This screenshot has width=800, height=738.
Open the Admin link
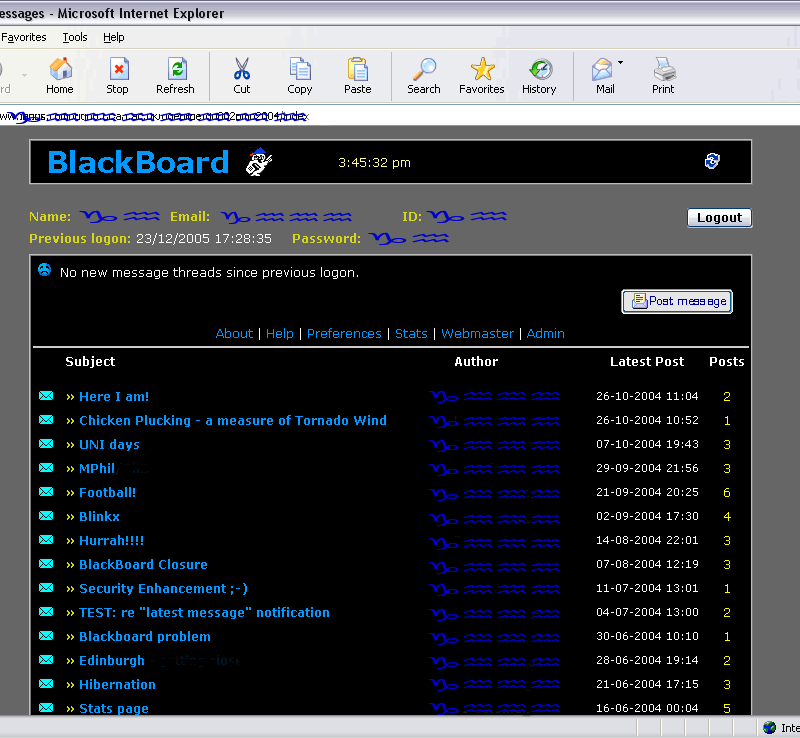point(545,334)
